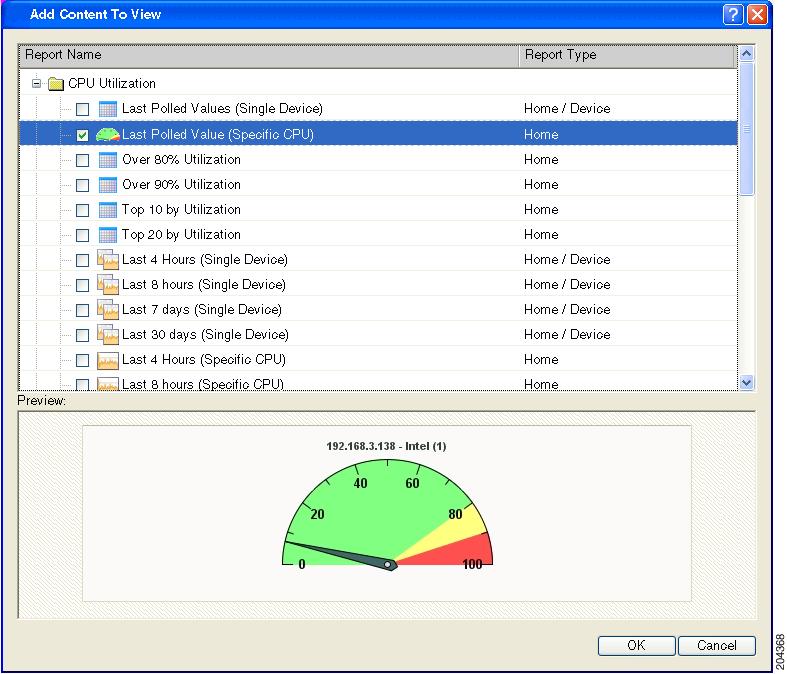Tick the Top 20 by Utilization checkbox
The height and width of the screenshot is (674, 787).
tap(82, 235)
